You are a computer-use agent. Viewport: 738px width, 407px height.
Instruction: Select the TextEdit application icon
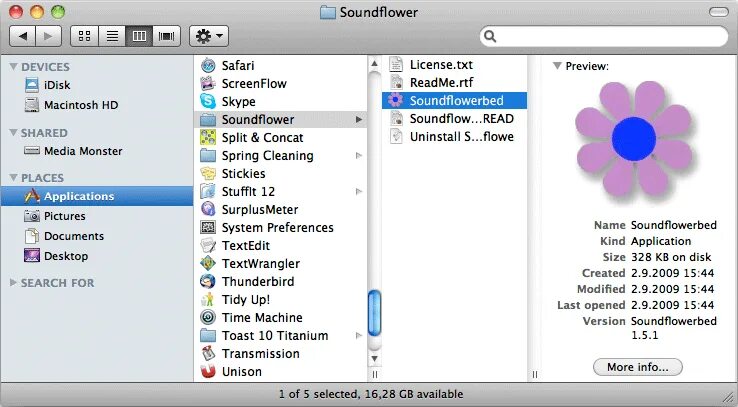[x=208, y=245]
